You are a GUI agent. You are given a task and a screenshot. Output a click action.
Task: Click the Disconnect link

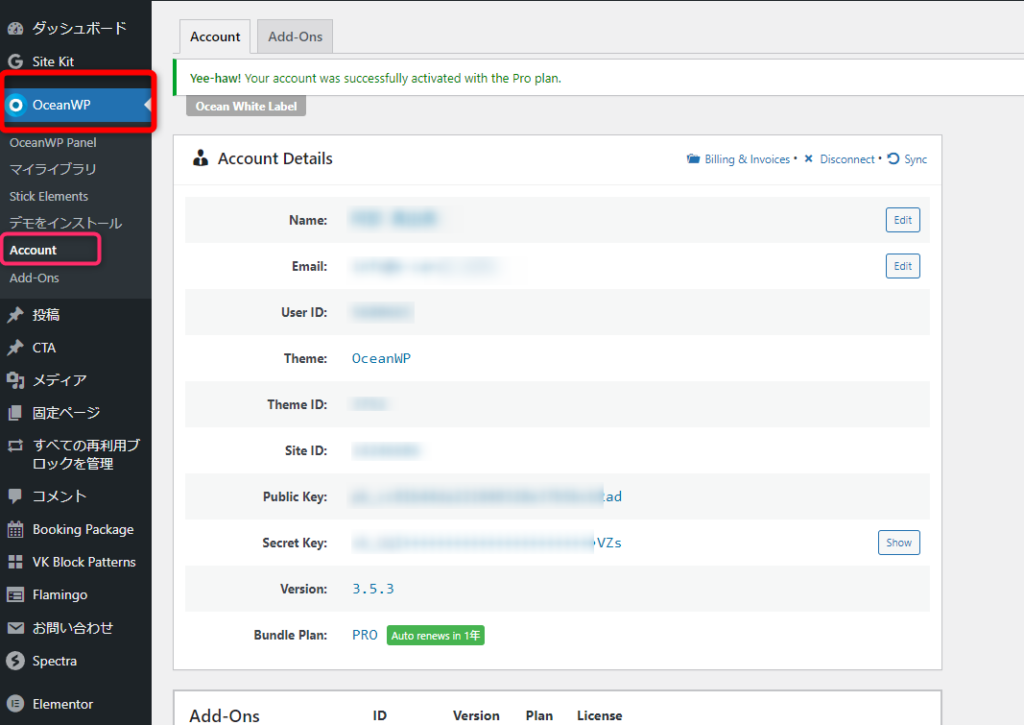[x=847, y=159]
